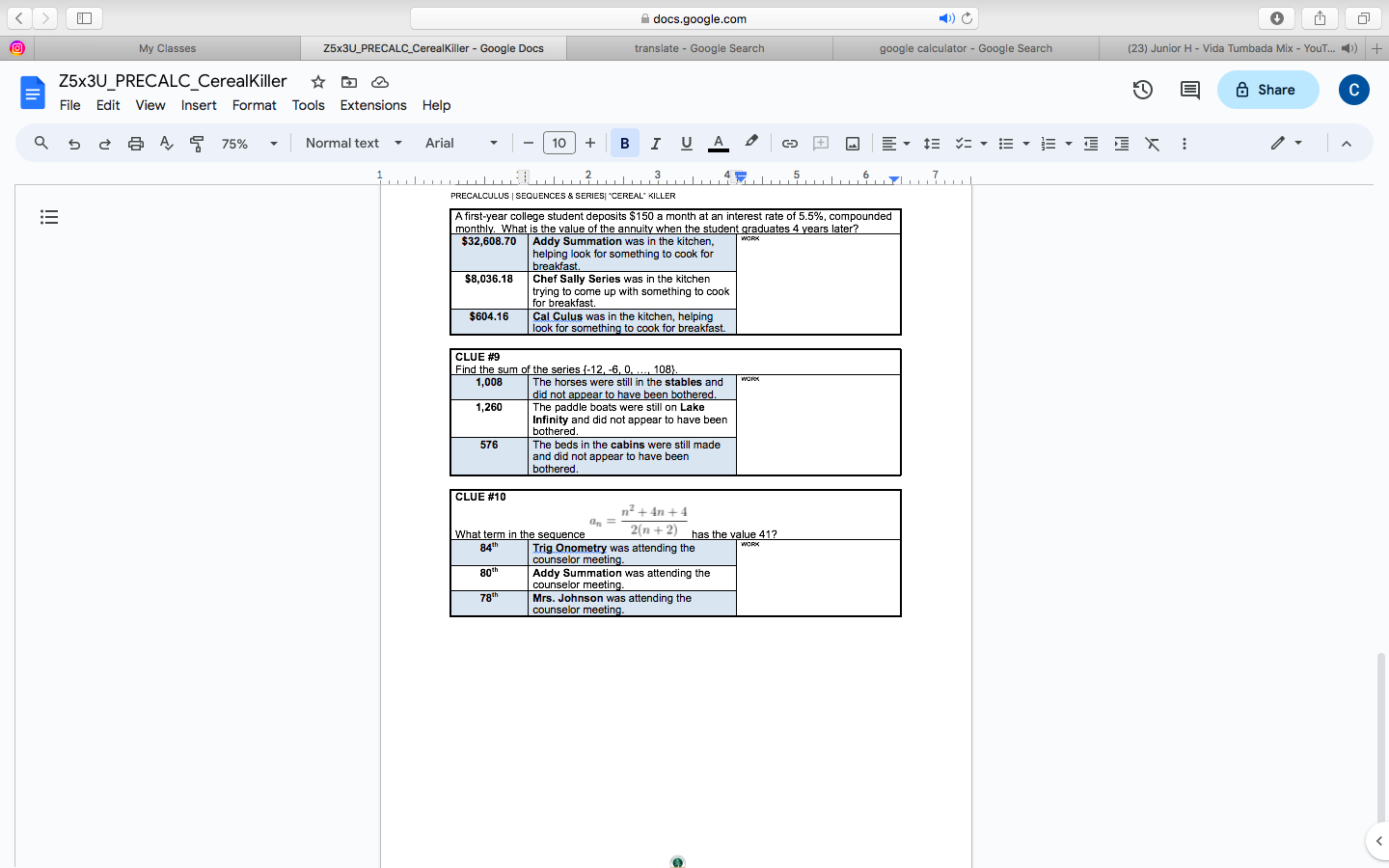Switch to translate Google Search tab
Screen dimensions: 1389x868
point(699,48)
